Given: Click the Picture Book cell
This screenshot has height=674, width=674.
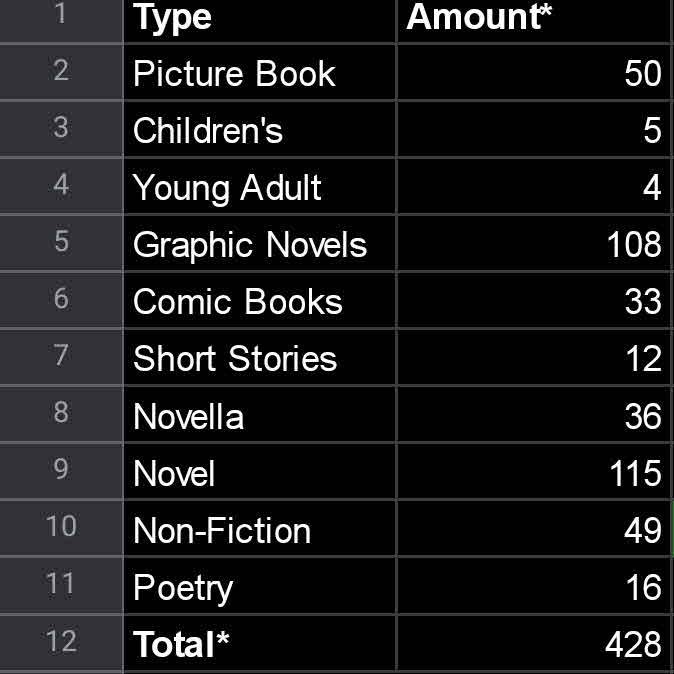Looking at the screenshot, I should (258, 73).
